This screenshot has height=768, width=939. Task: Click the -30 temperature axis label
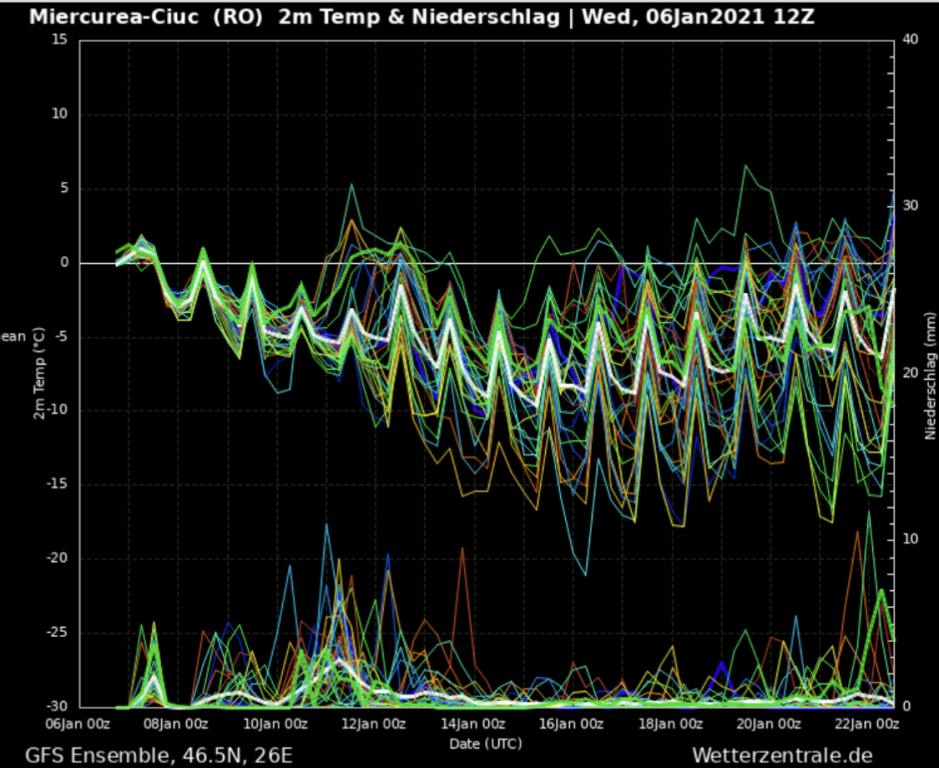[54, 707]
